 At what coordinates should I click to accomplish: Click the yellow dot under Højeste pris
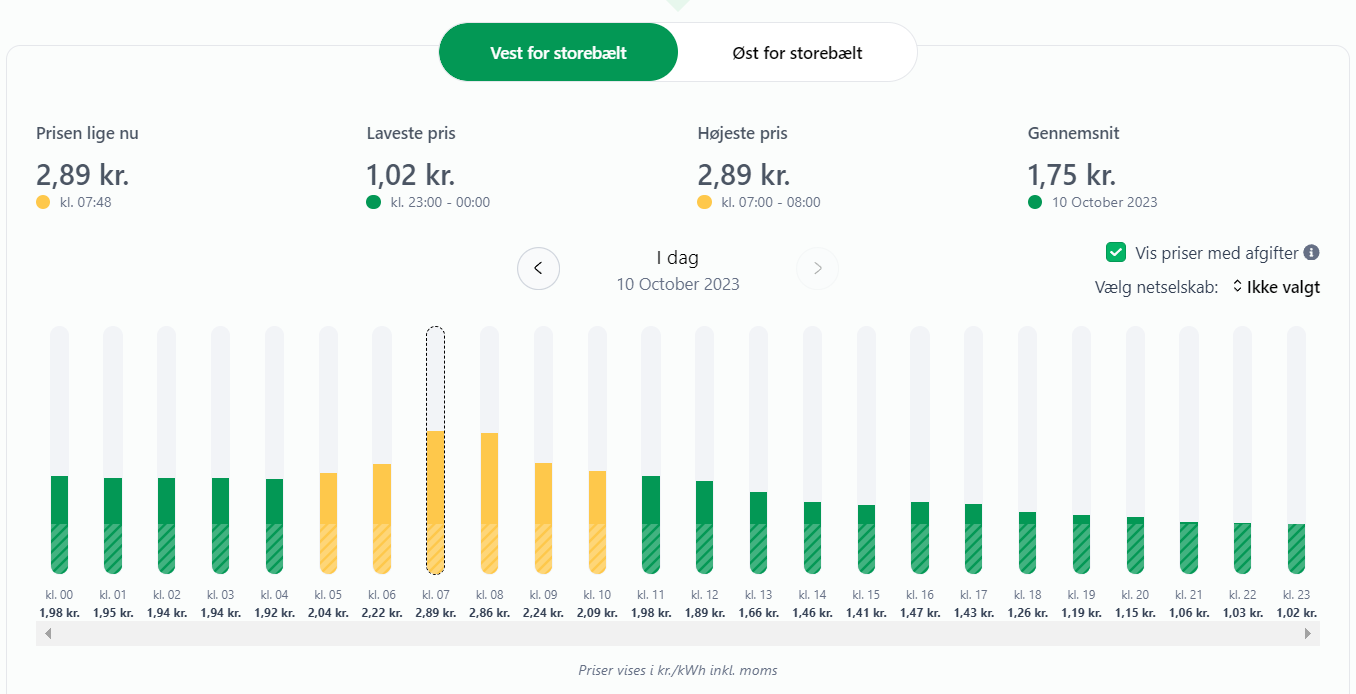coord(705,202)
